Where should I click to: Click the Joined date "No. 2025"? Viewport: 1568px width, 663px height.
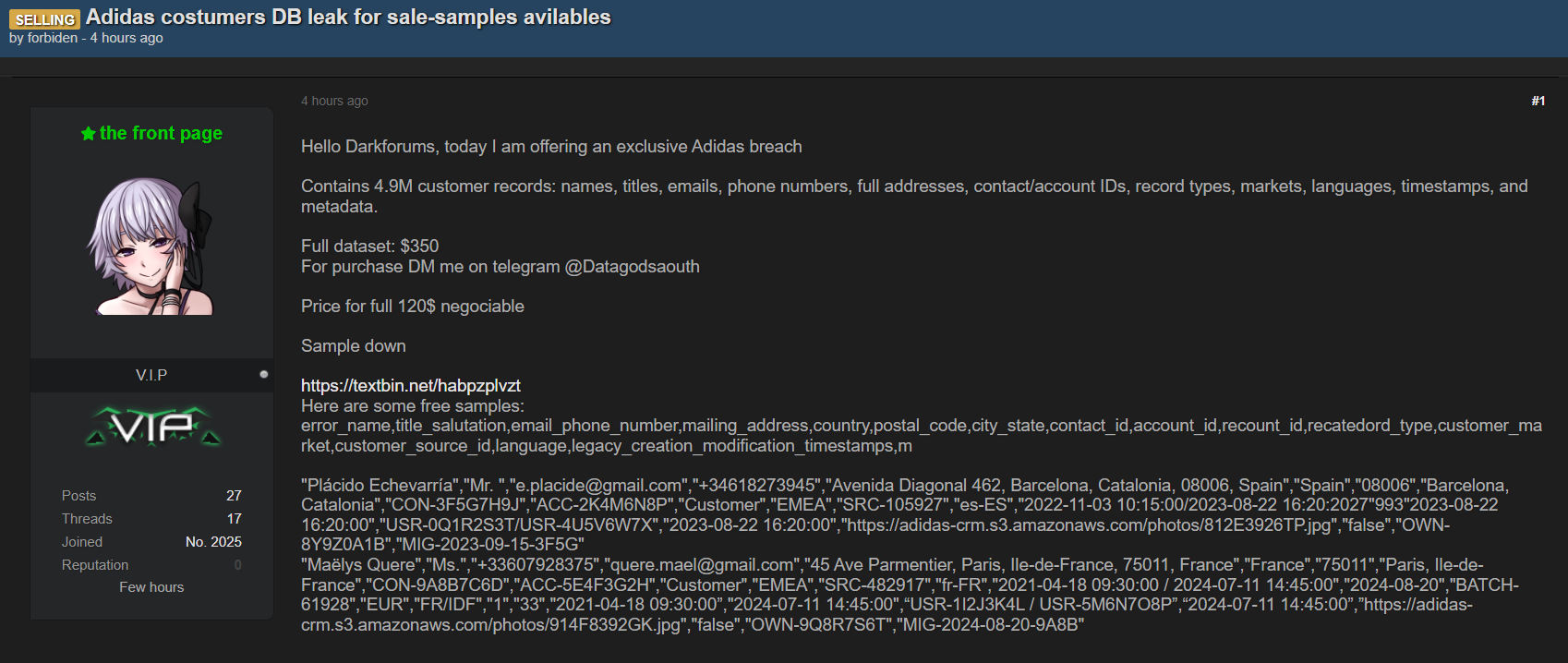point(213,542)
